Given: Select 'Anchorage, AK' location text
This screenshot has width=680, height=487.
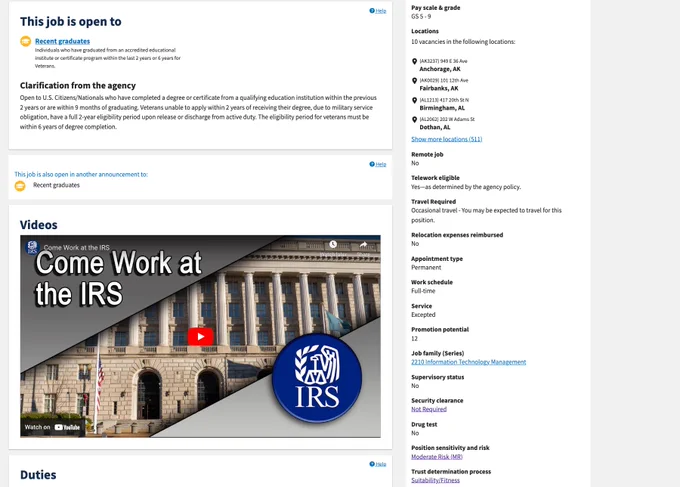Looking at the screenshot, I should [440, 69].
